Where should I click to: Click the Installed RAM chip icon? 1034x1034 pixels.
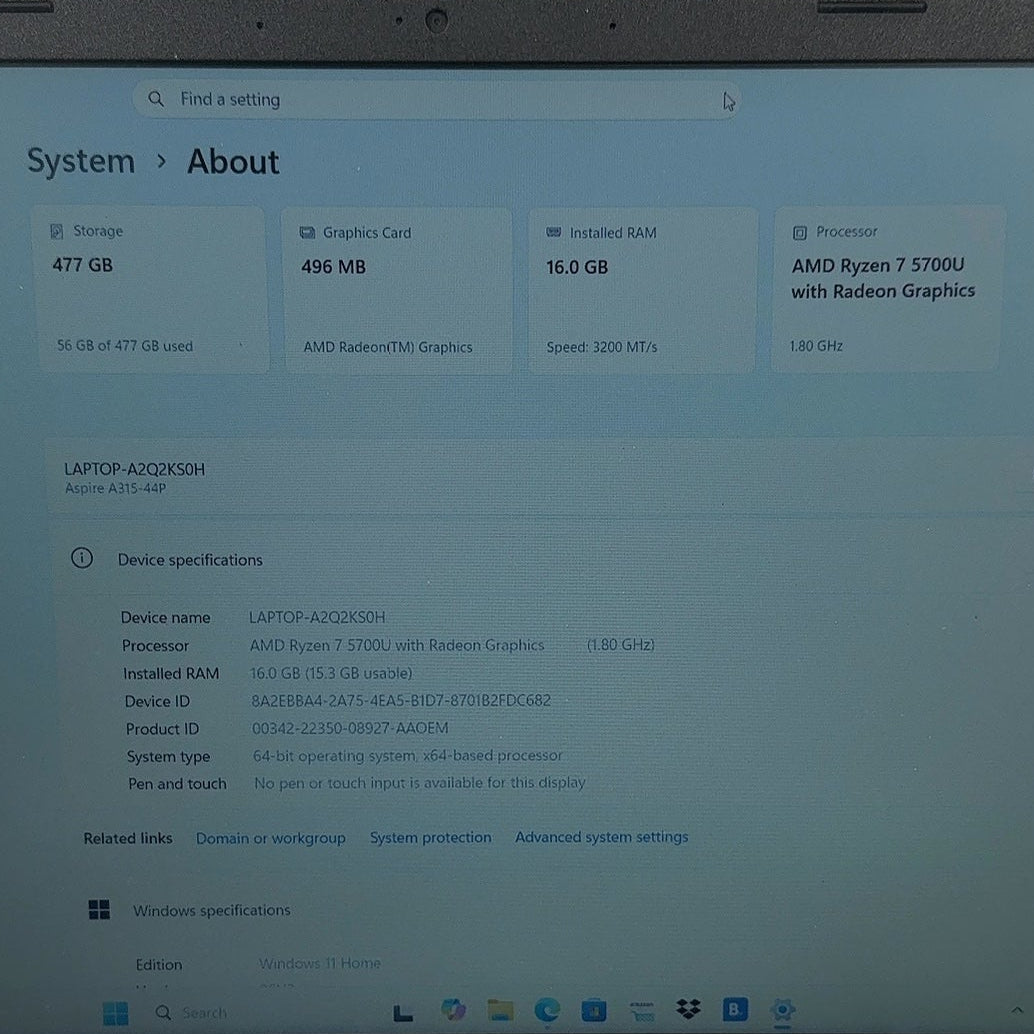click(x=554, y=232)
